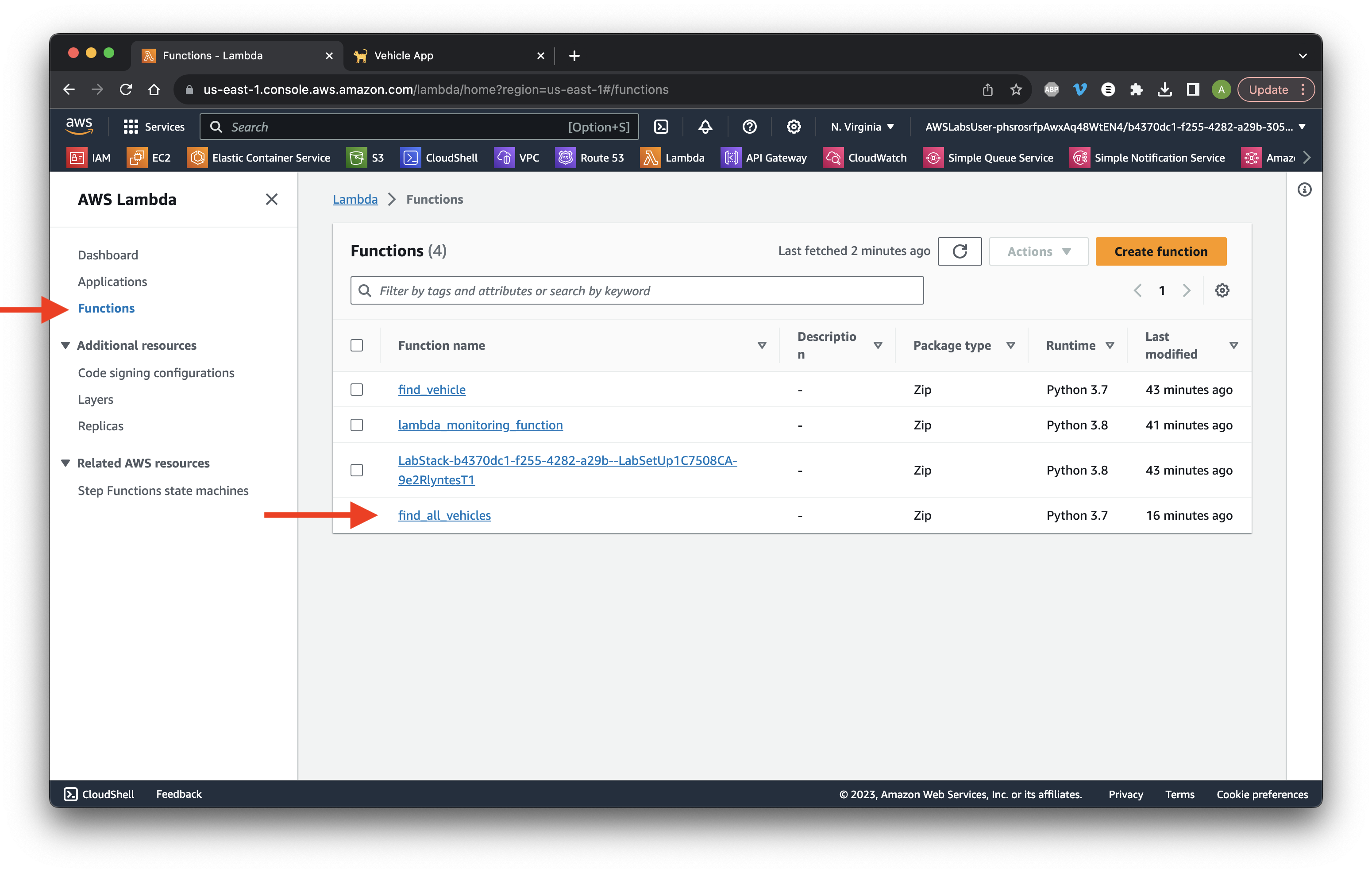The width and height of the screenshot is (1372, 873).
Task: Close the AWS Lambda side navigation
Action: 272,200
